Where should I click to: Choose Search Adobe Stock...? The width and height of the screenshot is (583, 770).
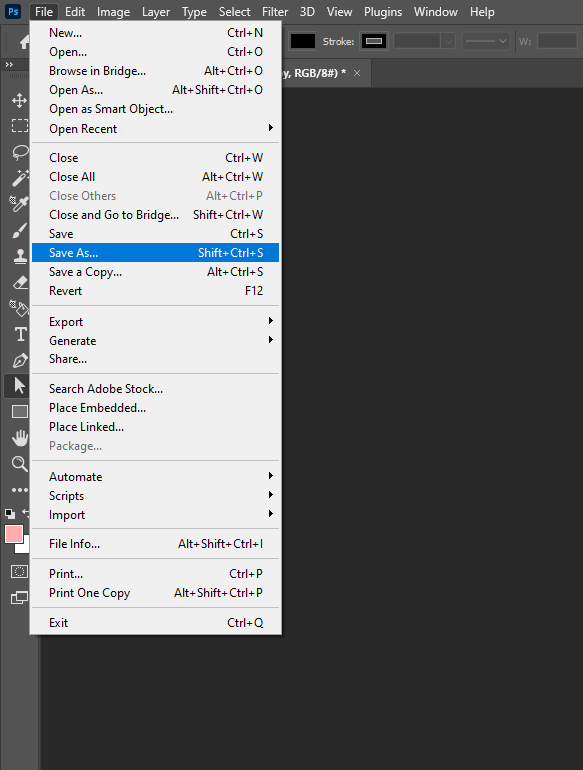tap(155, 388)
